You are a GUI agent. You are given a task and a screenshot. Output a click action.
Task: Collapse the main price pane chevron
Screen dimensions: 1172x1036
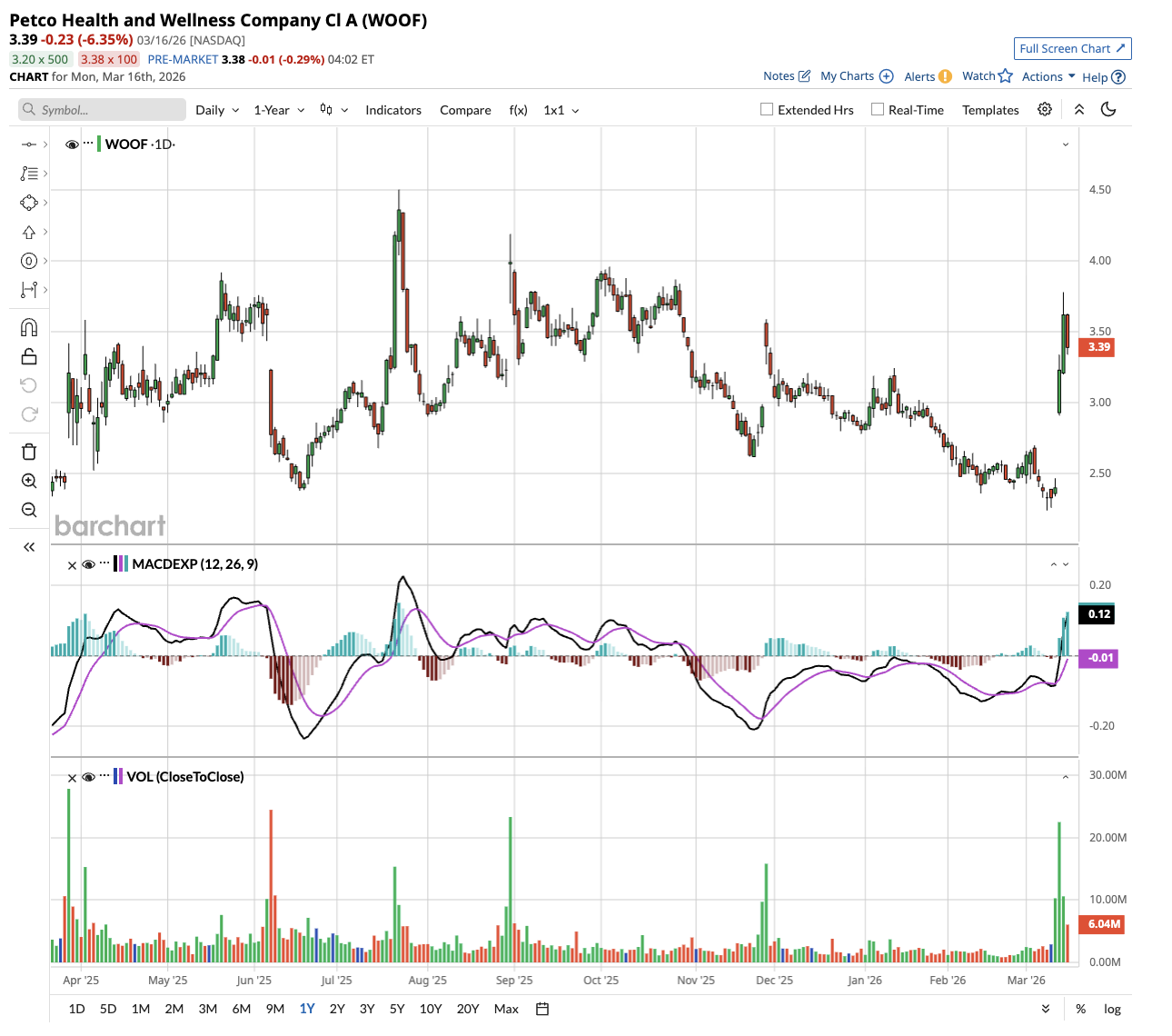pyautogui.click(x=1066, y=144)
